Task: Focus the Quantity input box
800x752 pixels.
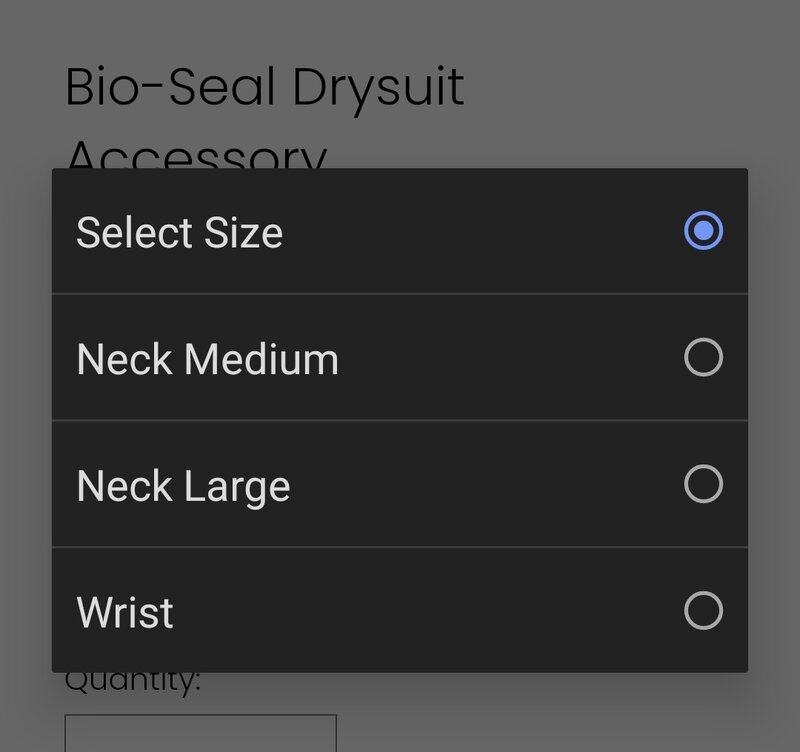Action: click(200, 733)
